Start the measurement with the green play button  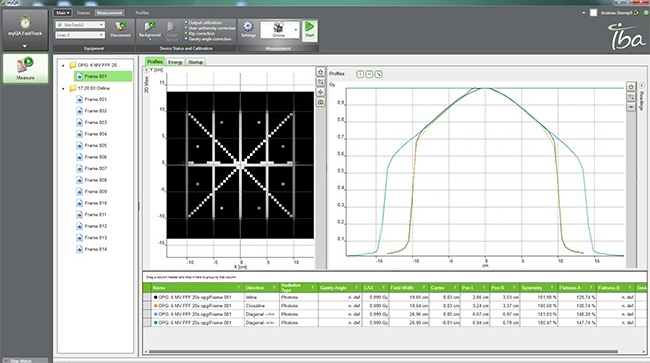click(310, 30)
